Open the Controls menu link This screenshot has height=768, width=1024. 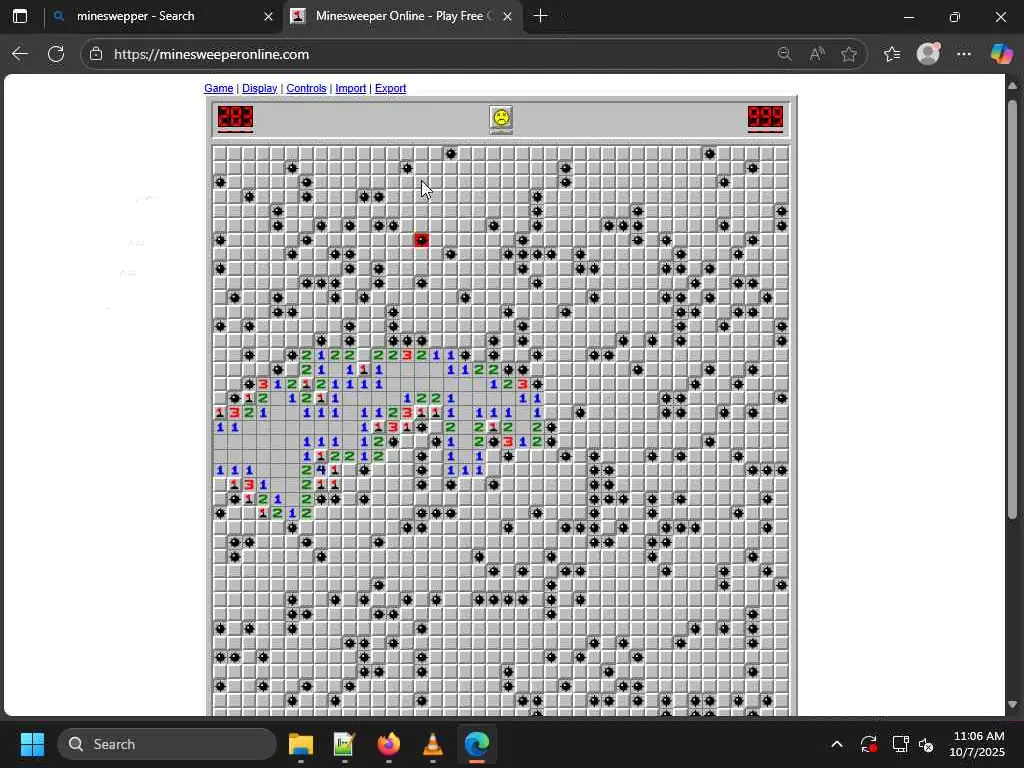pos(306,88)
